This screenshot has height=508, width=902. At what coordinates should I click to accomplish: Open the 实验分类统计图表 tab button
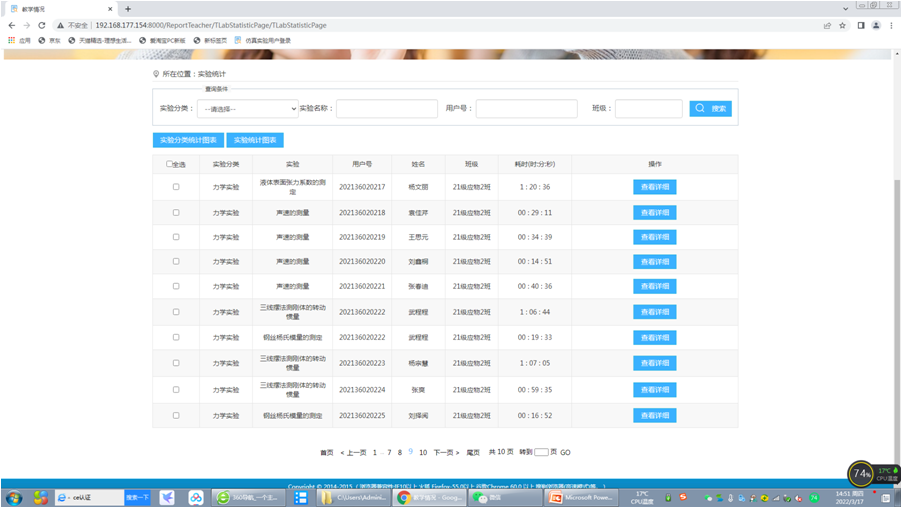[x=188, y=140]
